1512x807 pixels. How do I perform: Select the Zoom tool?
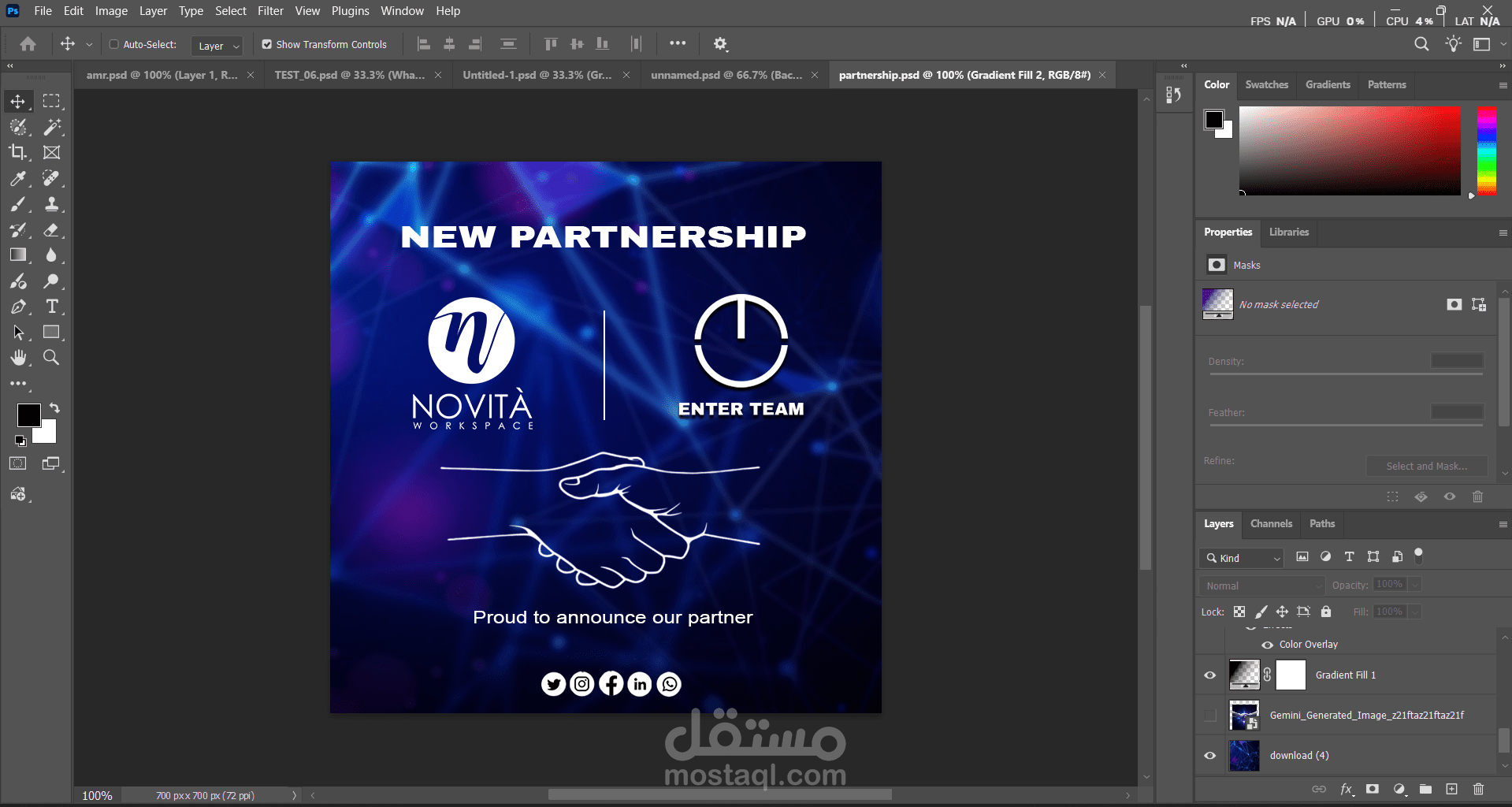(51, 358)
